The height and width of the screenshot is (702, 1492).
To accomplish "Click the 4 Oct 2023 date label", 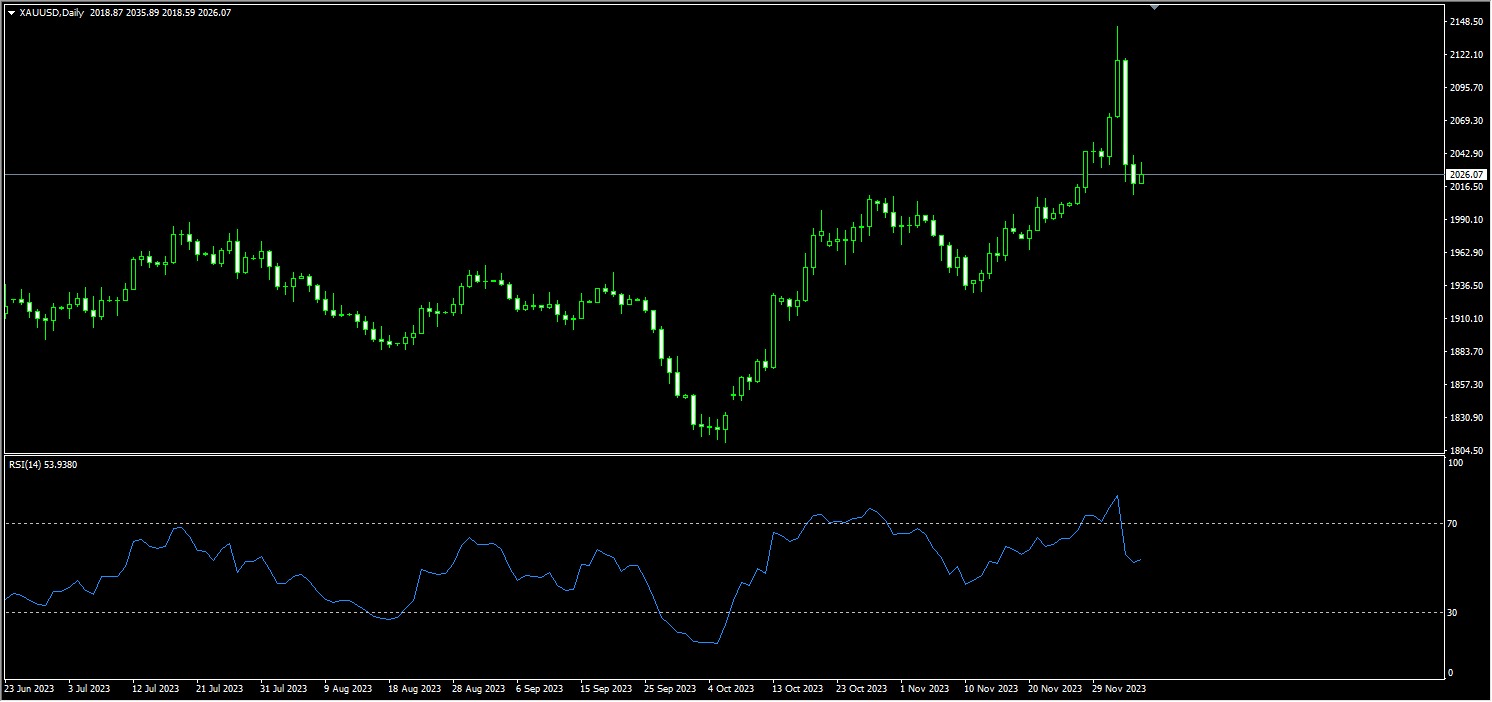I will click(733, 689).
